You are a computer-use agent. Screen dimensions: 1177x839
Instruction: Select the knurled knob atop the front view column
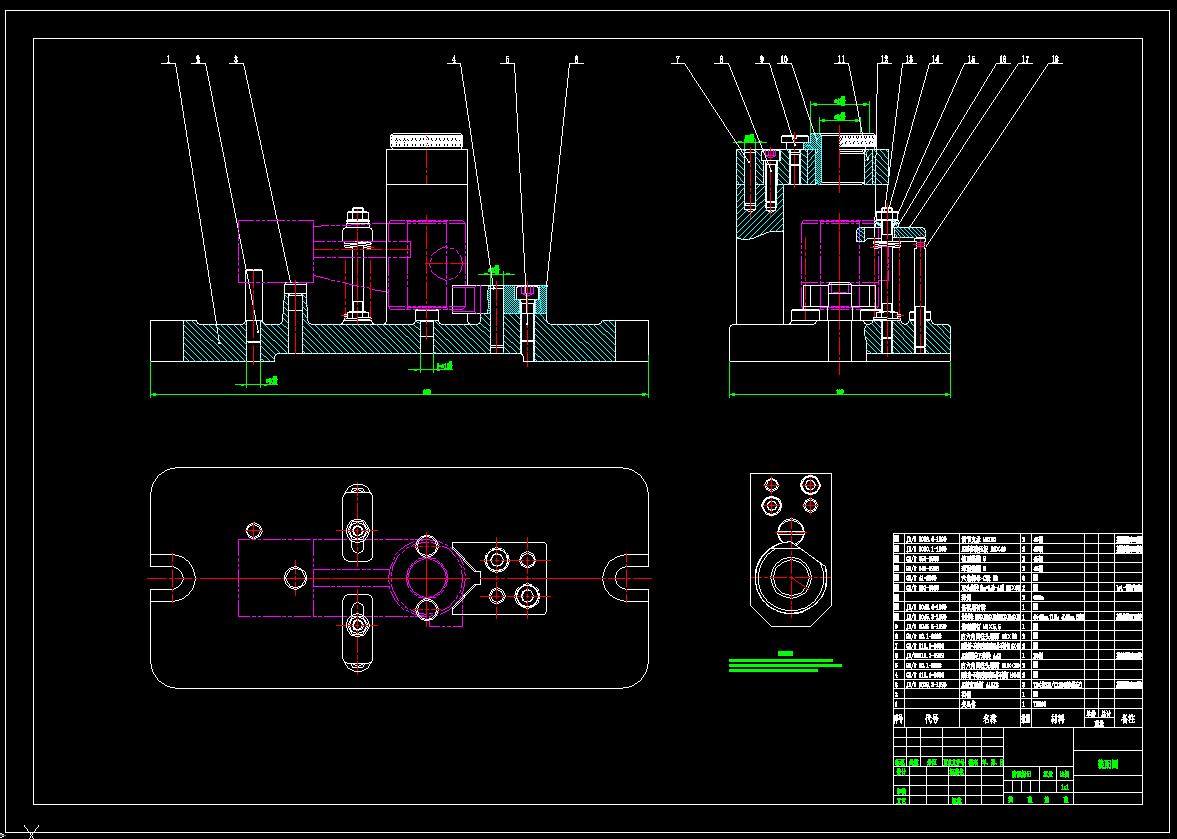426,141
